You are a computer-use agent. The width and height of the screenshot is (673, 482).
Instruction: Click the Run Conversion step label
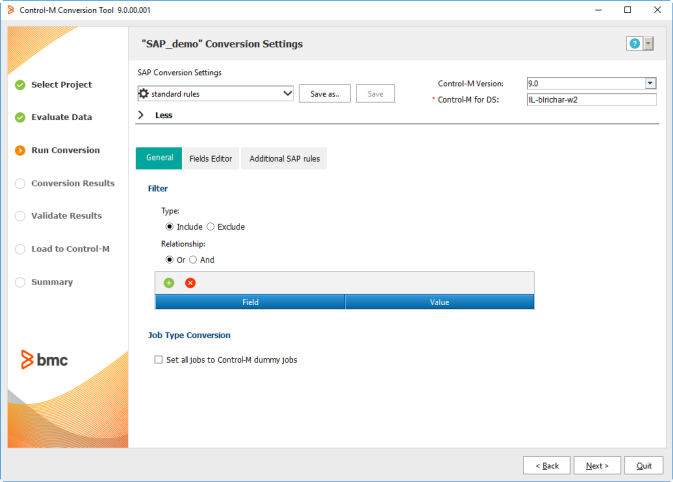[x=65, y=150]
